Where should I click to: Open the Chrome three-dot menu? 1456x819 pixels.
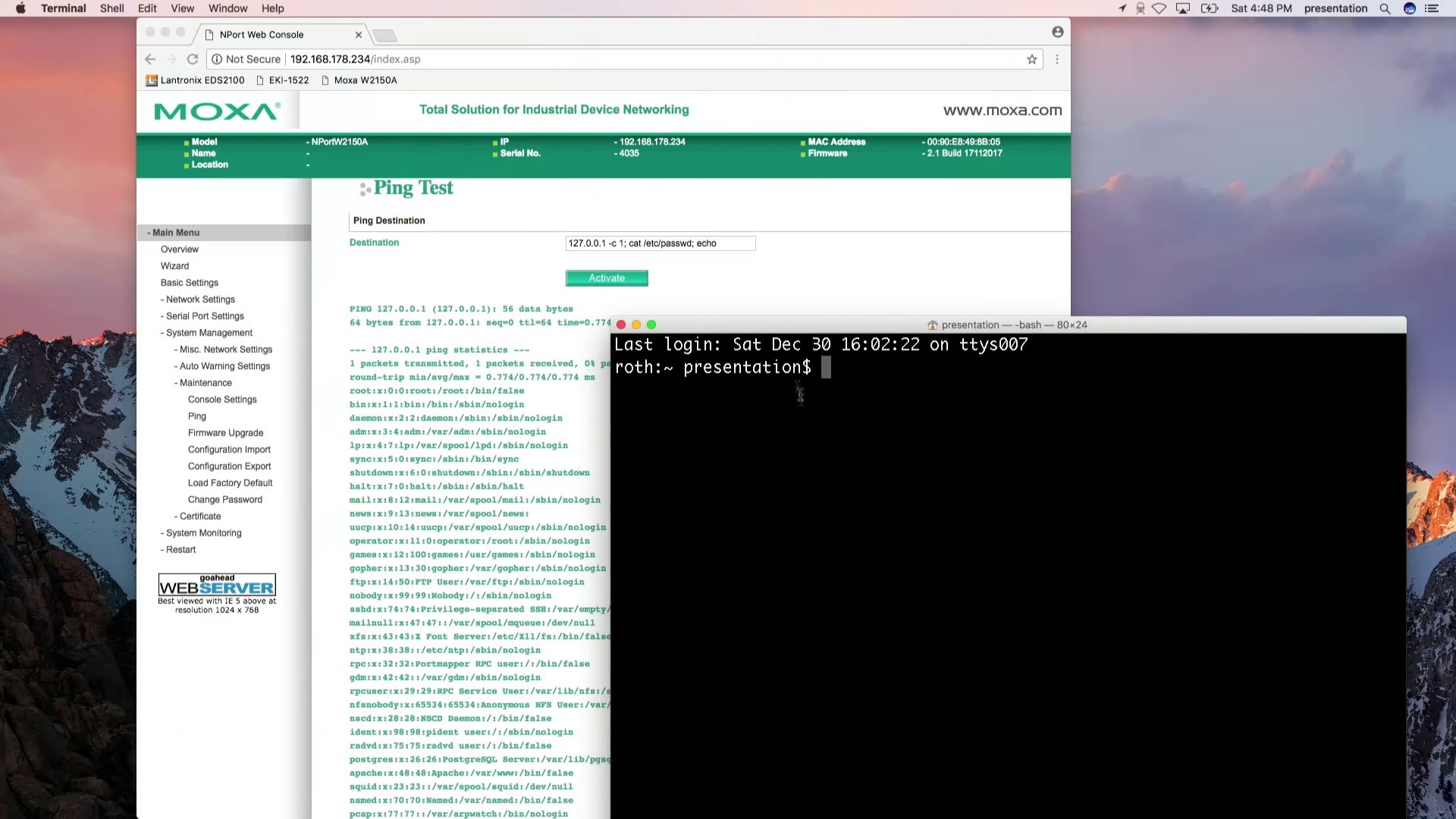click(1057, 59)
